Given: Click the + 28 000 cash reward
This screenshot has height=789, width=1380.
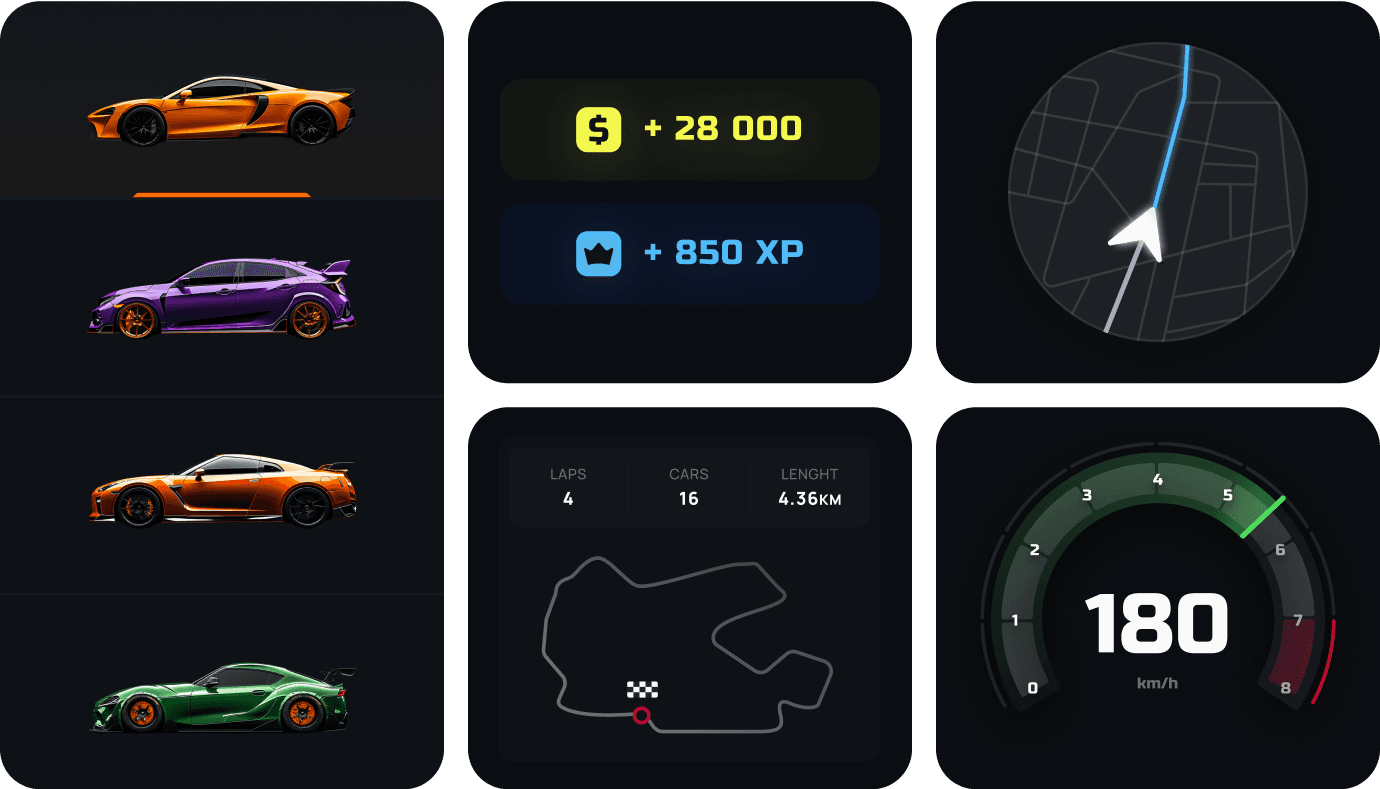Looking at the screenshot, I should [x=690, y=129].
